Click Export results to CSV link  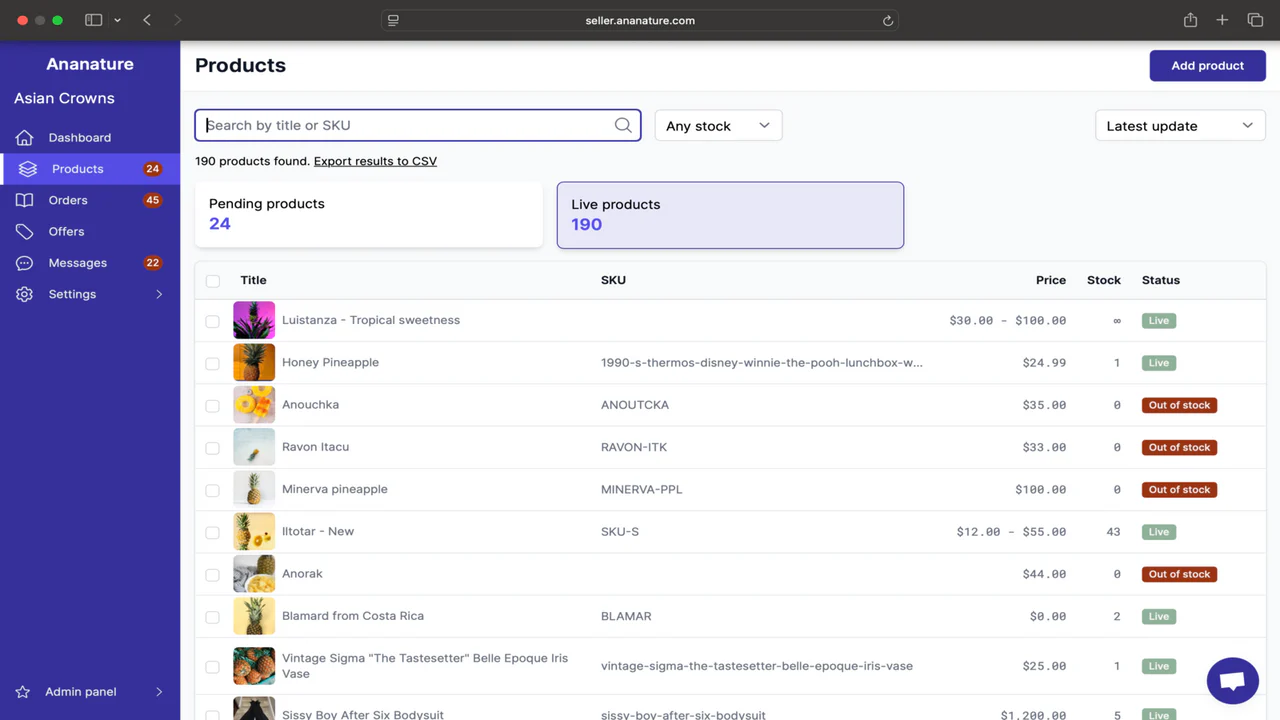point(375,161)
